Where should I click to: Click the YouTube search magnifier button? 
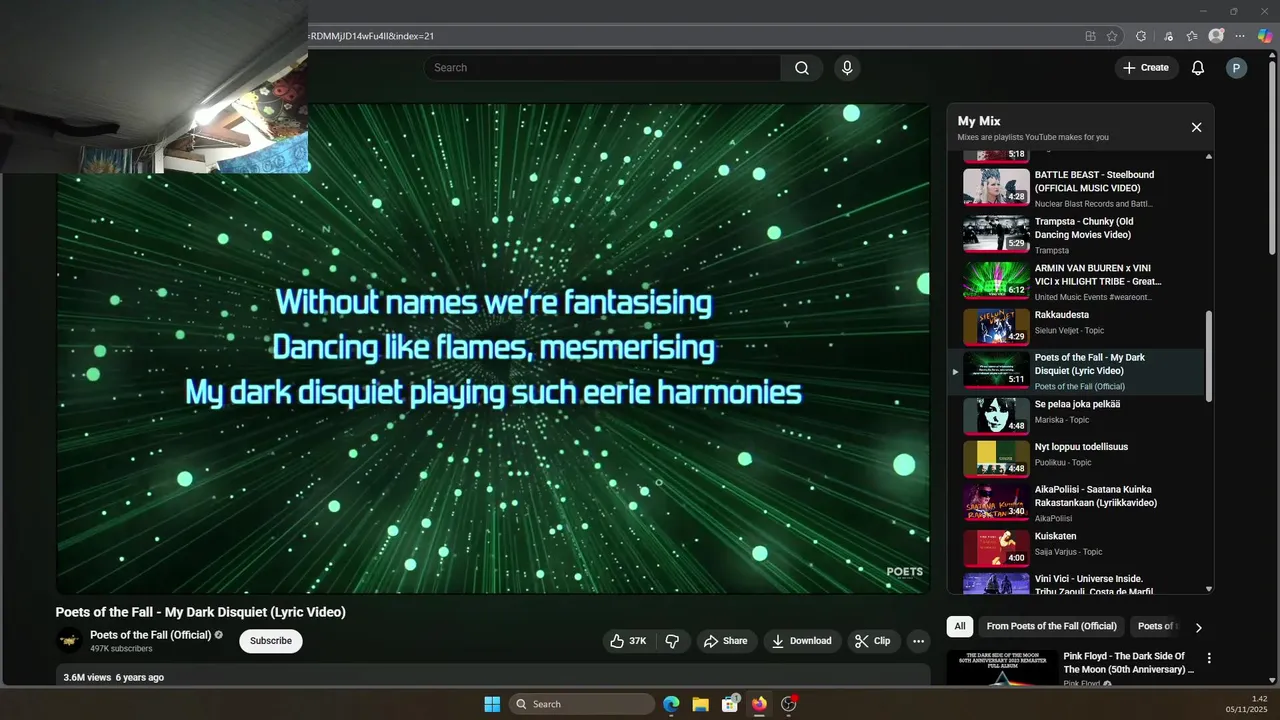click(802, 68)
